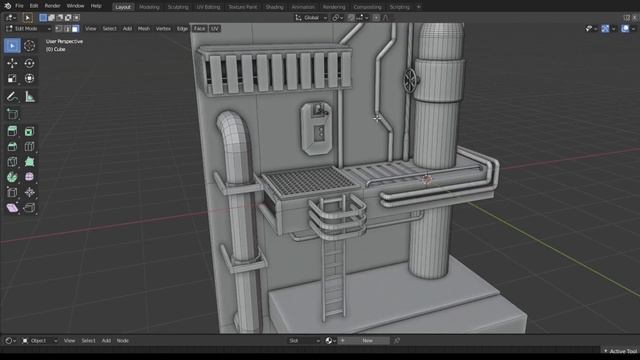Screen dimensions: 640x360
Task: Open the Global transform orientation dropdown
Action: pyautogui.click(x=311, y=18)
